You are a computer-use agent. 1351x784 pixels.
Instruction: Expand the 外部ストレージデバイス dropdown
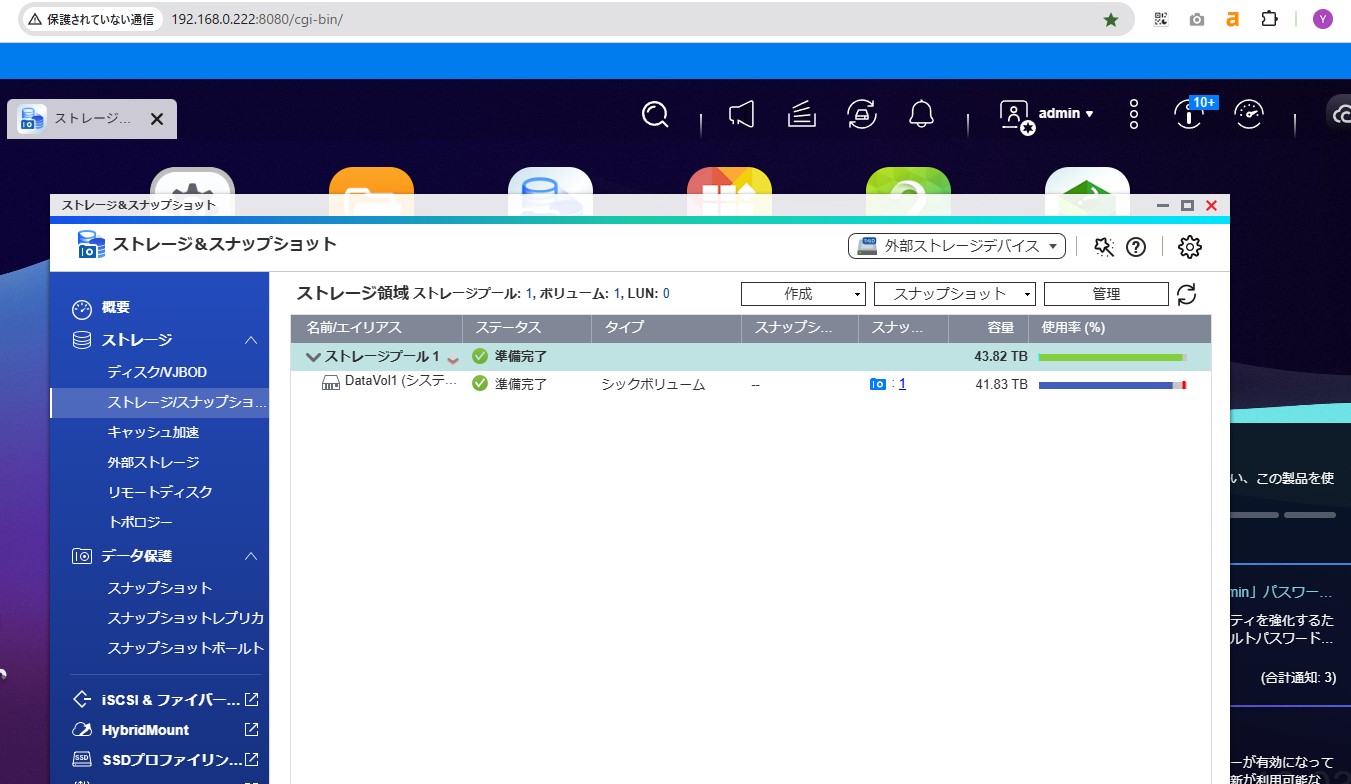pyautogui.click(x=956, y=246)
